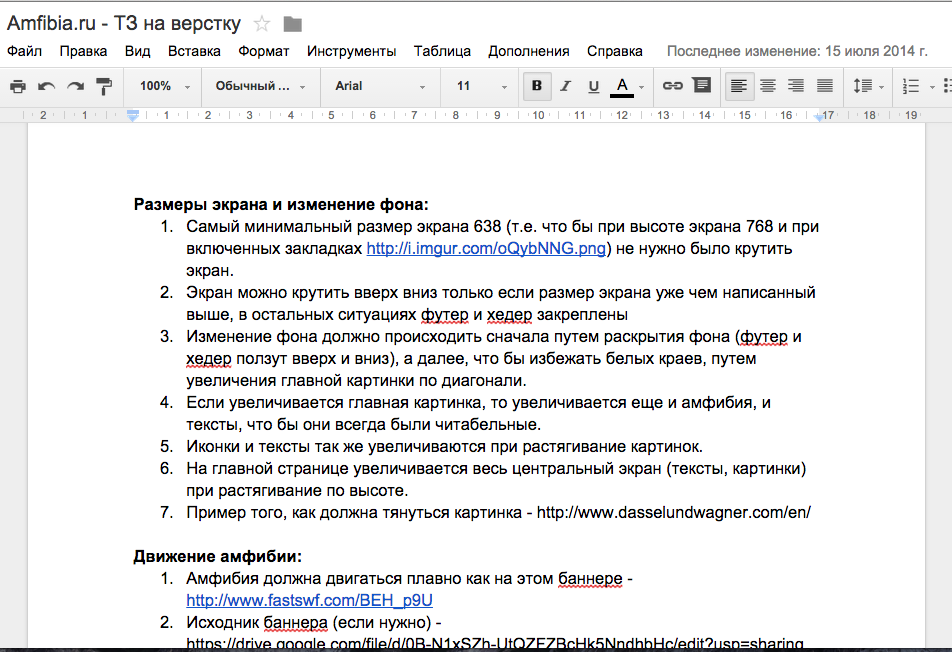The image size is (952, 652).
Task: Open the Файл menu
Action: click(24, 51)
